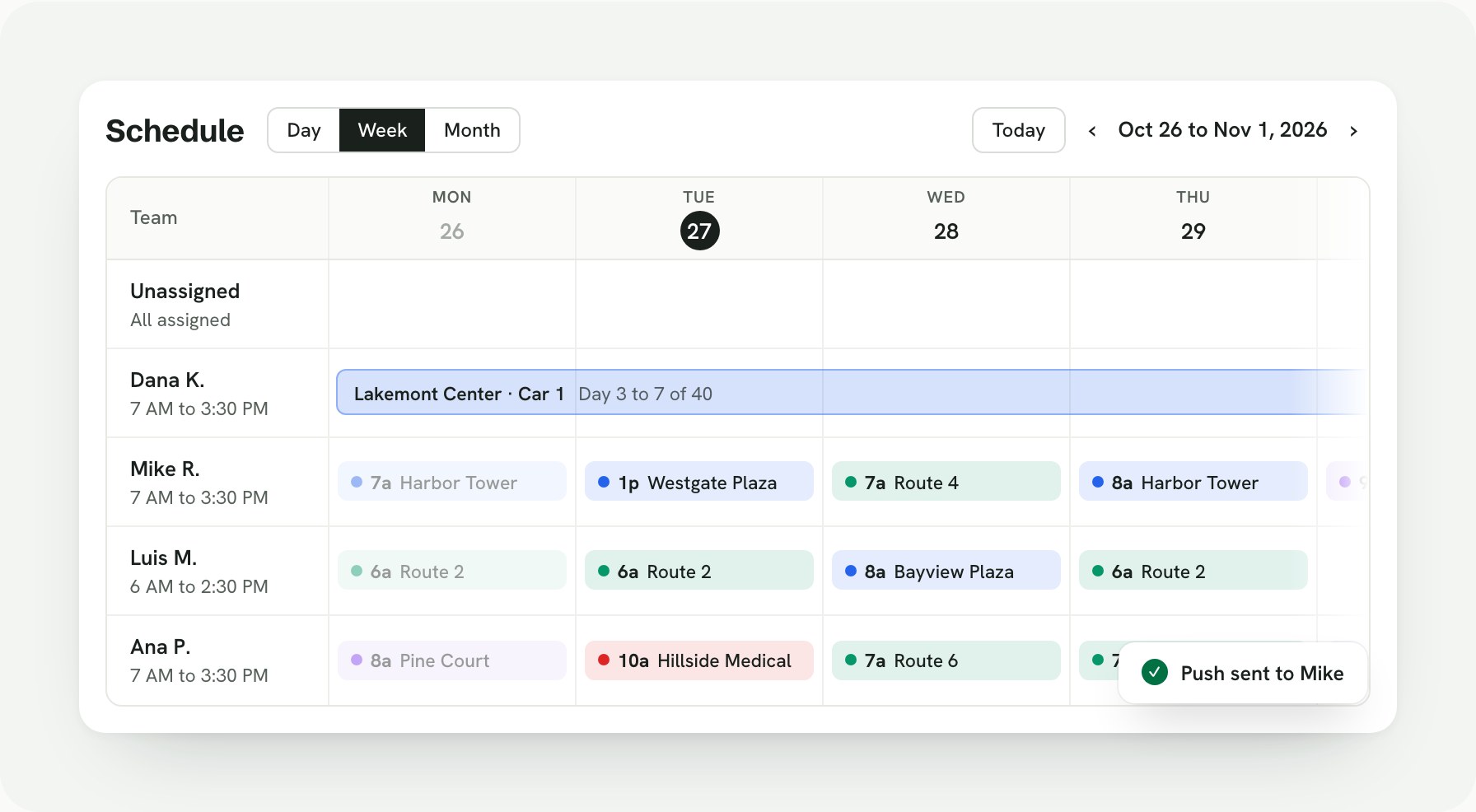
Task: Select the Unassigned team row
Action: (x=217, y=304)
